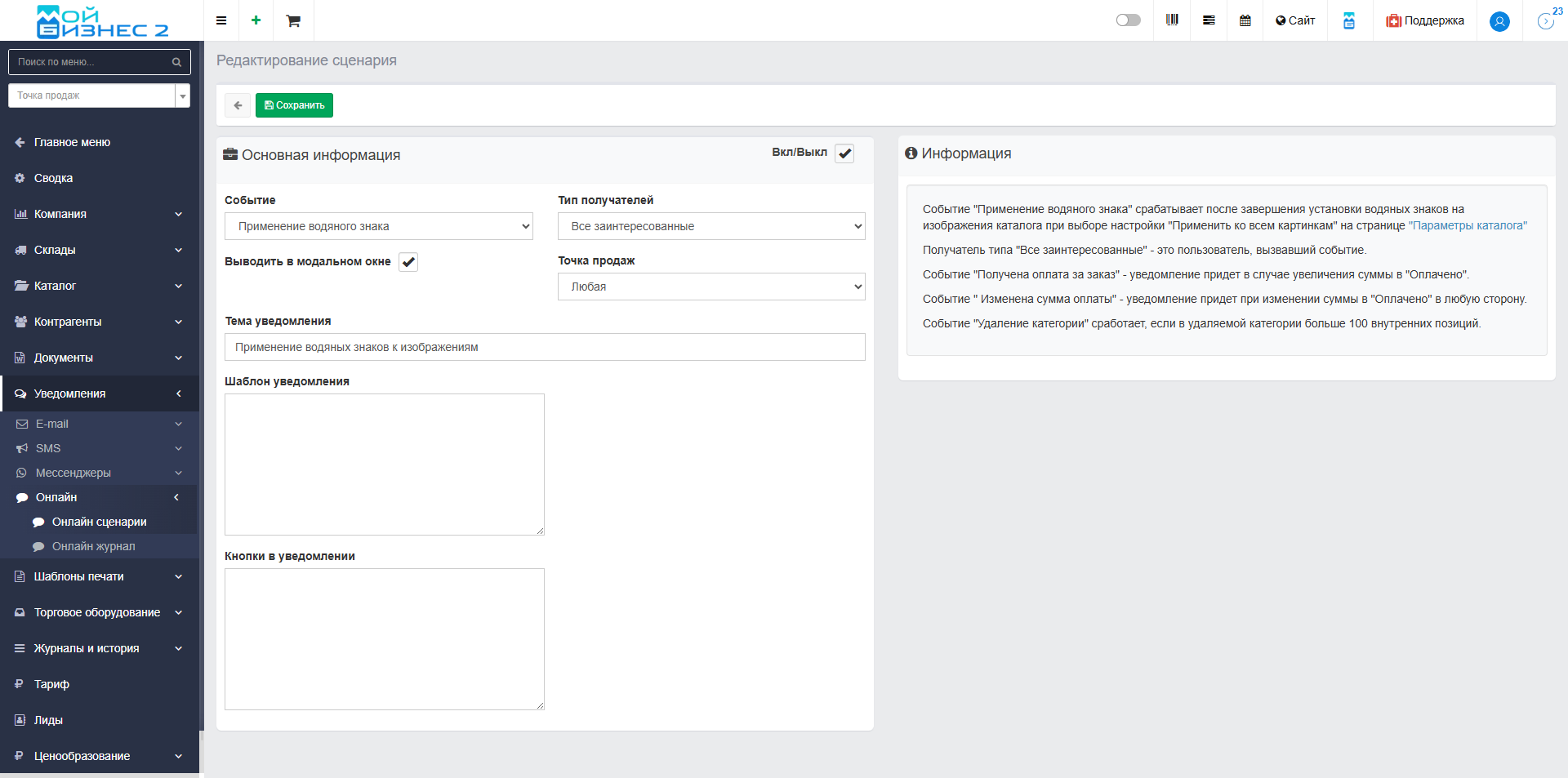Open the notifications counter icon showing 23
Image resolution: width=1568 pixels, height=778 pixels.
1546,20
